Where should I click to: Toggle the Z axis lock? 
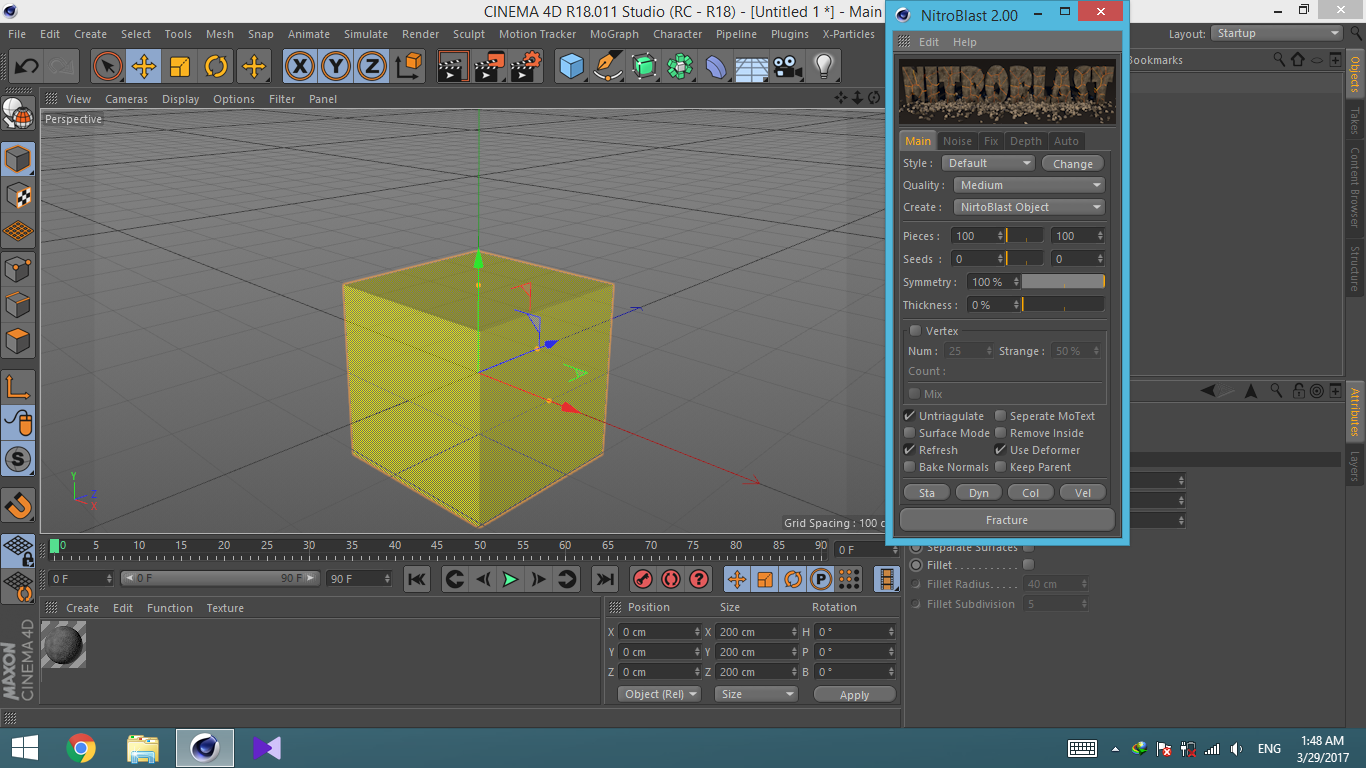click(372, 67)
